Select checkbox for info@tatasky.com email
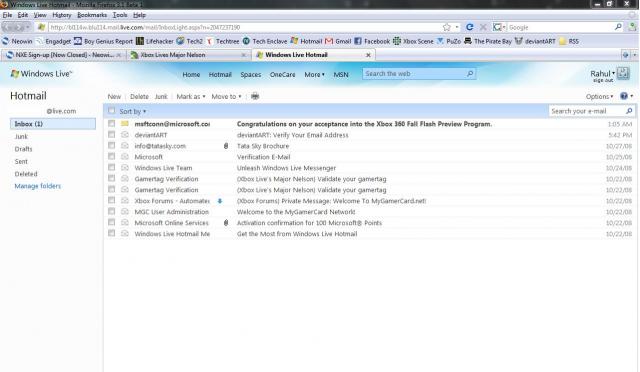The image size is (640, 372). 111,145
